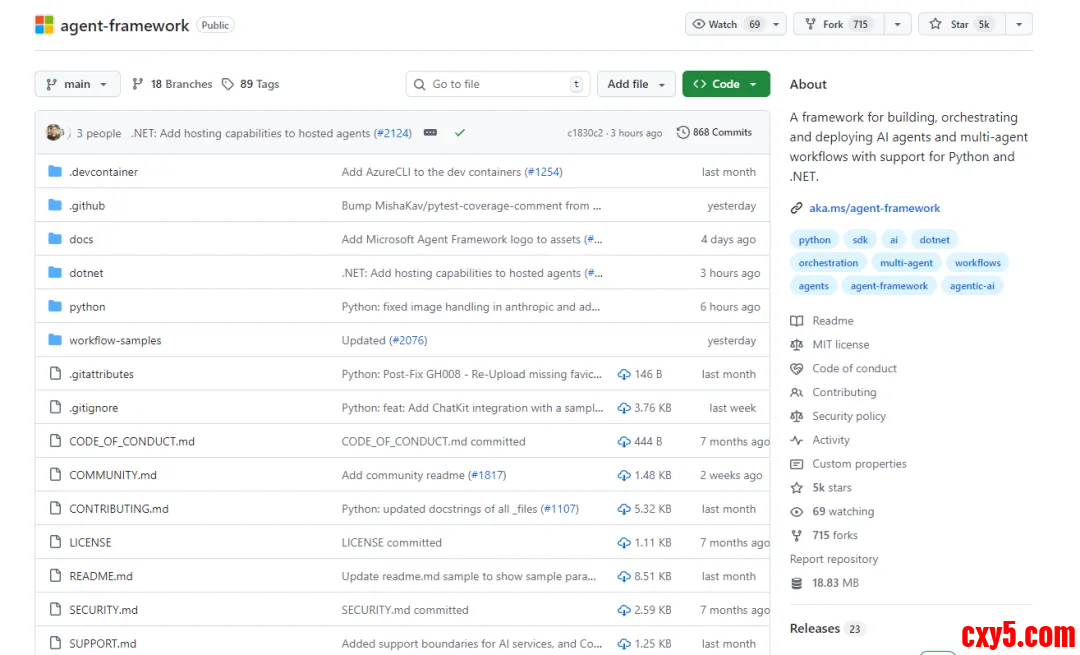Open the main branch dropdown

tap(77, 84)
